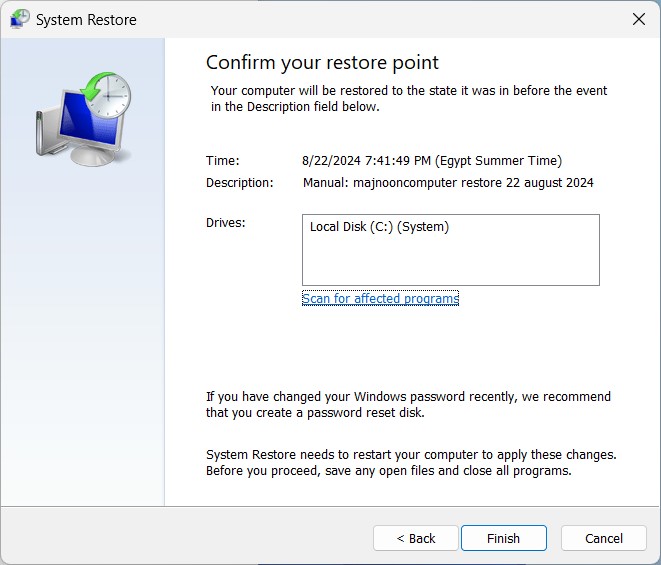Image resolution: width=661 pixels, height=565 pixels.
Task: Click the "Drives:" field label
Action: coord(225,222)
